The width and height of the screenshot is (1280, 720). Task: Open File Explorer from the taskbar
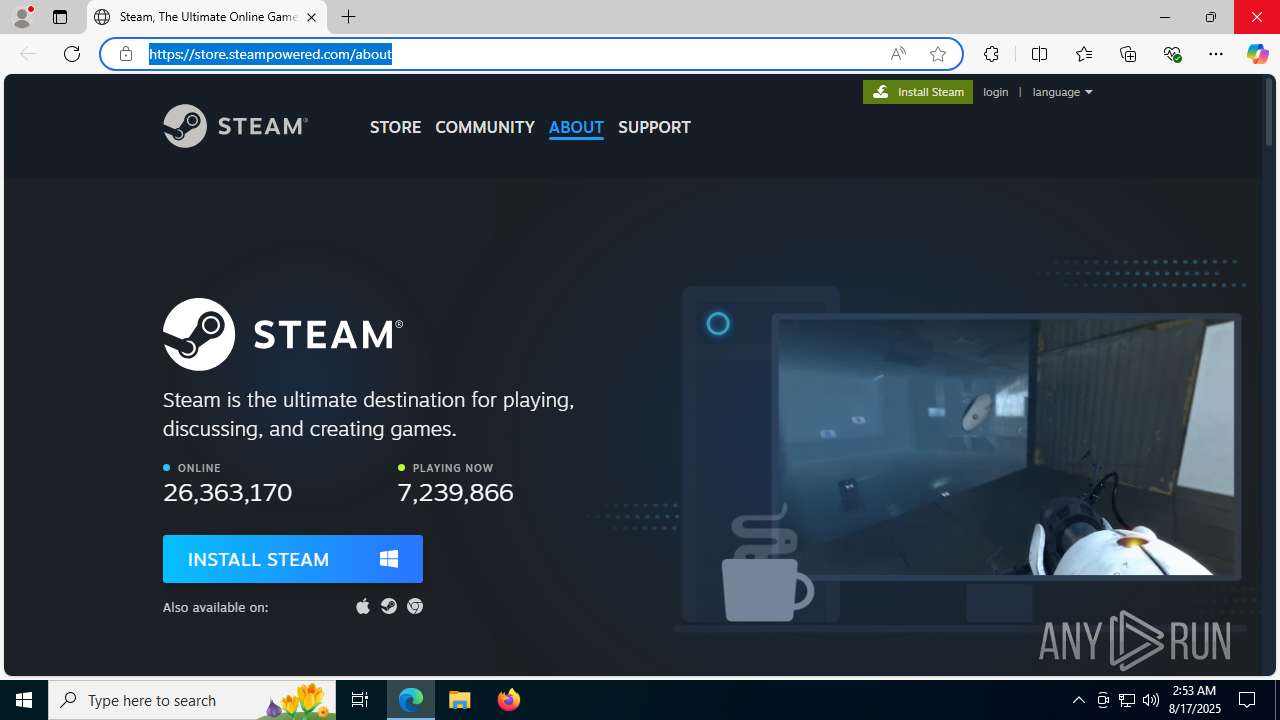coord(460,700)
